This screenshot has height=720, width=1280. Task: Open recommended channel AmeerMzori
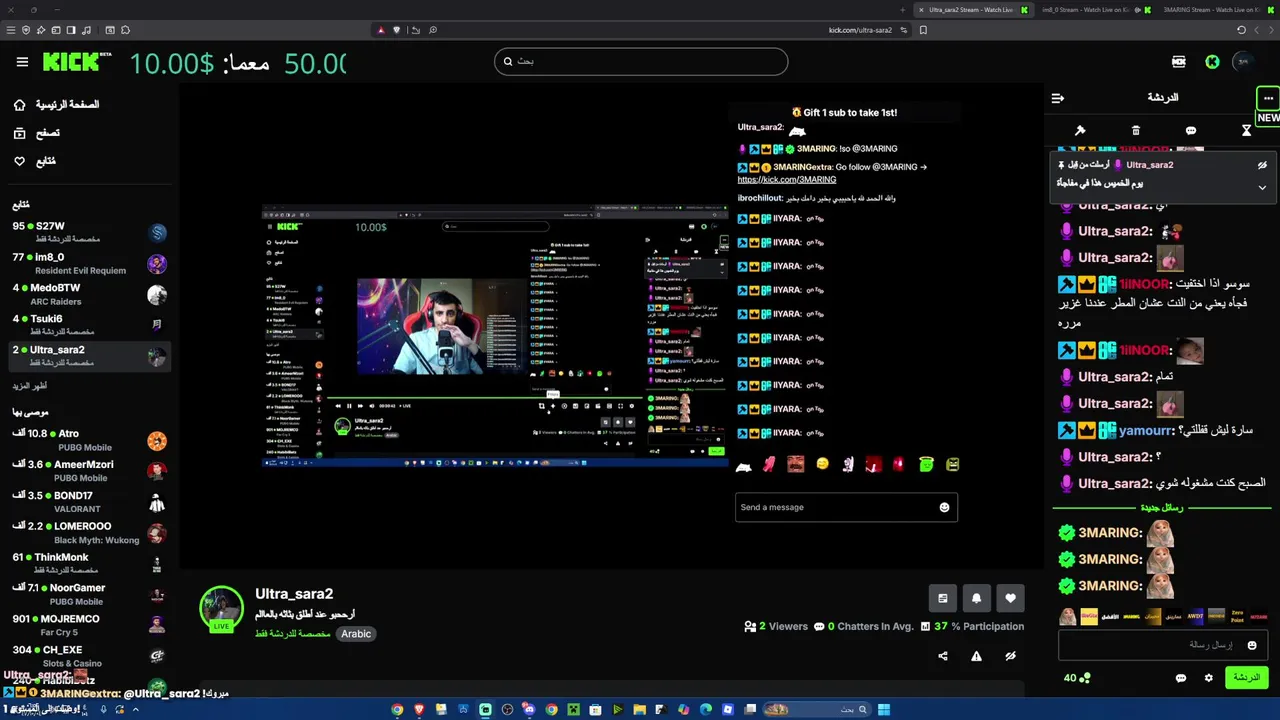(x=89, y=471)
